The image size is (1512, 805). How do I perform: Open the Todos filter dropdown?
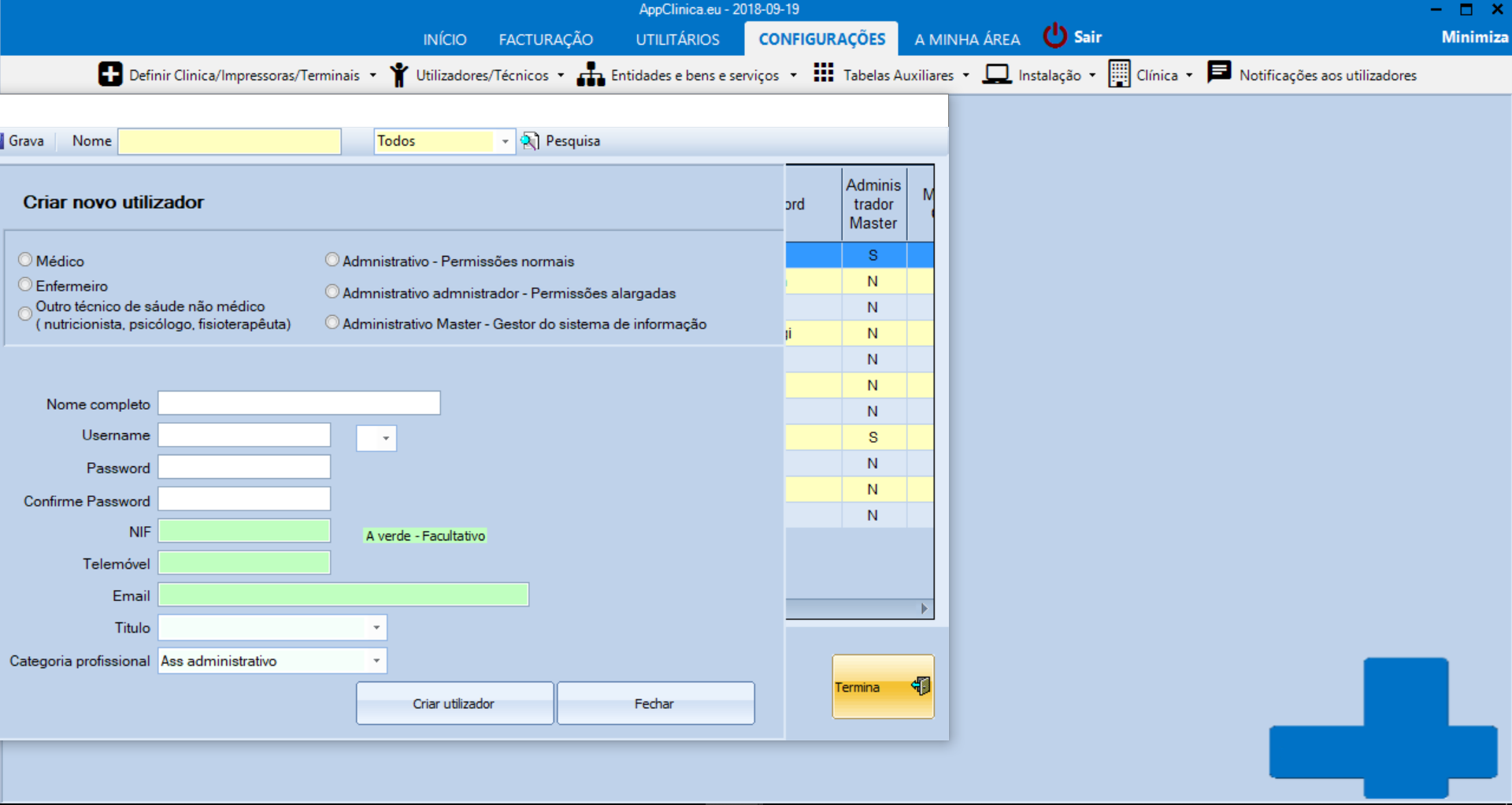click(505, 142)
